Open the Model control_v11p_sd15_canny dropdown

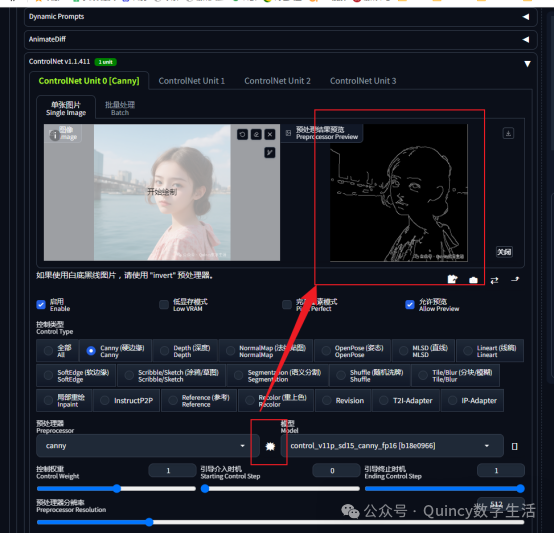(392, 446)
